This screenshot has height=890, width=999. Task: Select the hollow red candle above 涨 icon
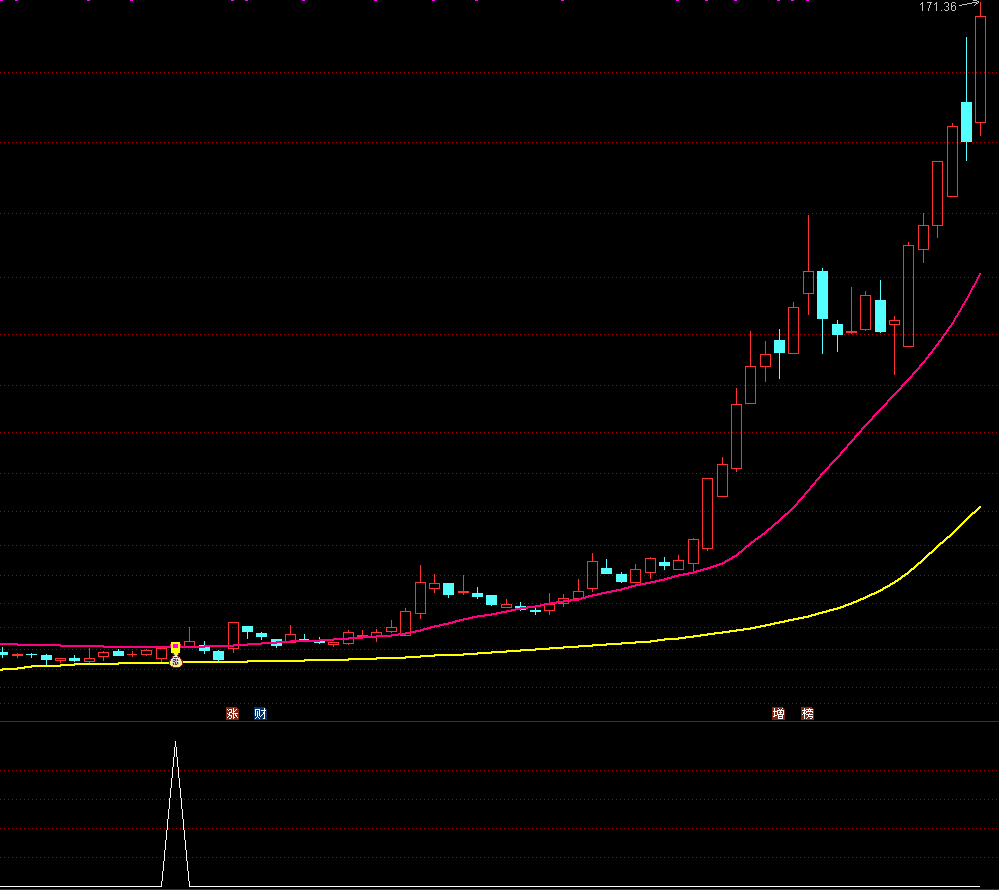[x=233, y=634]
